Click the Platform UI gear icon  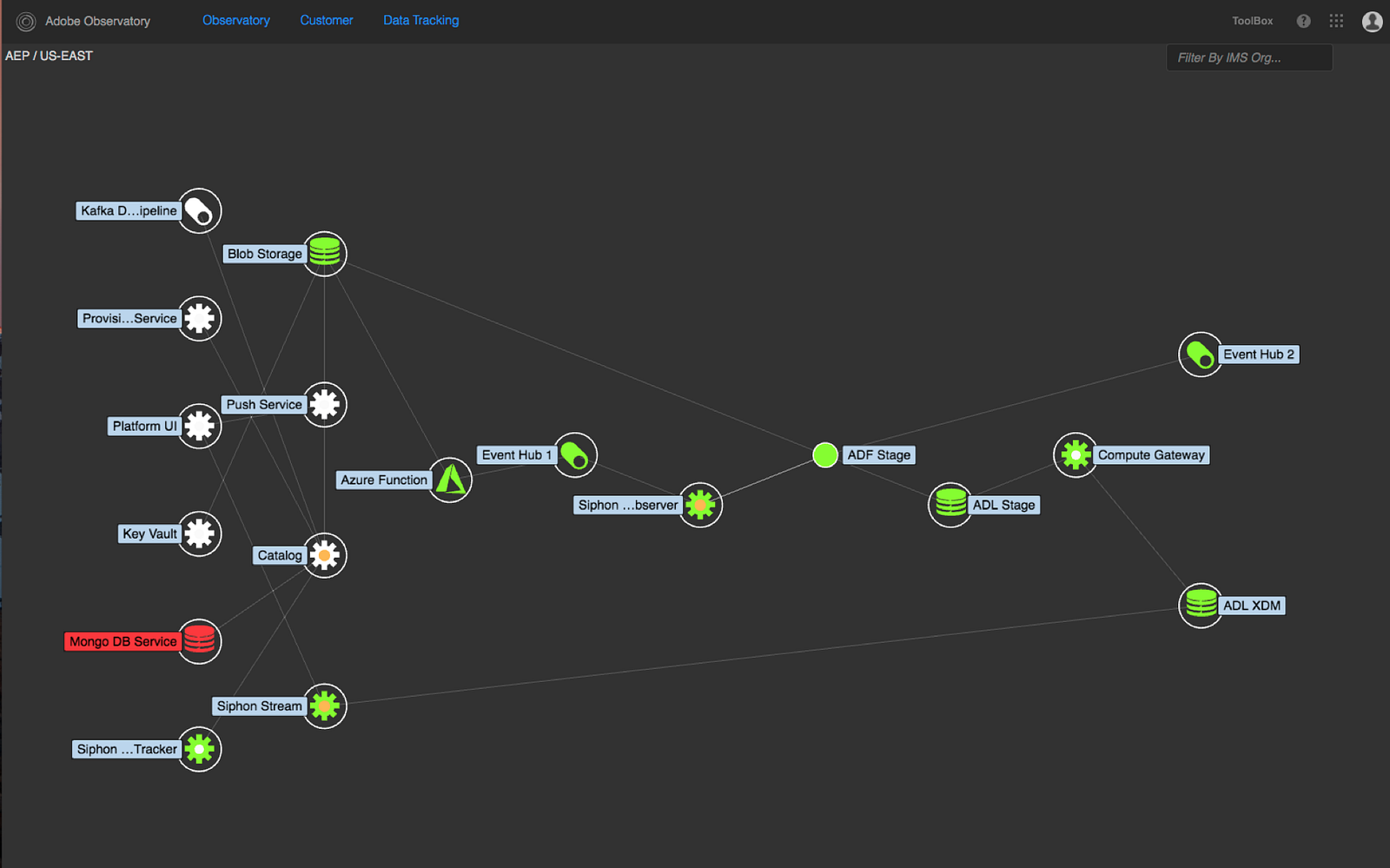point(200,426)
